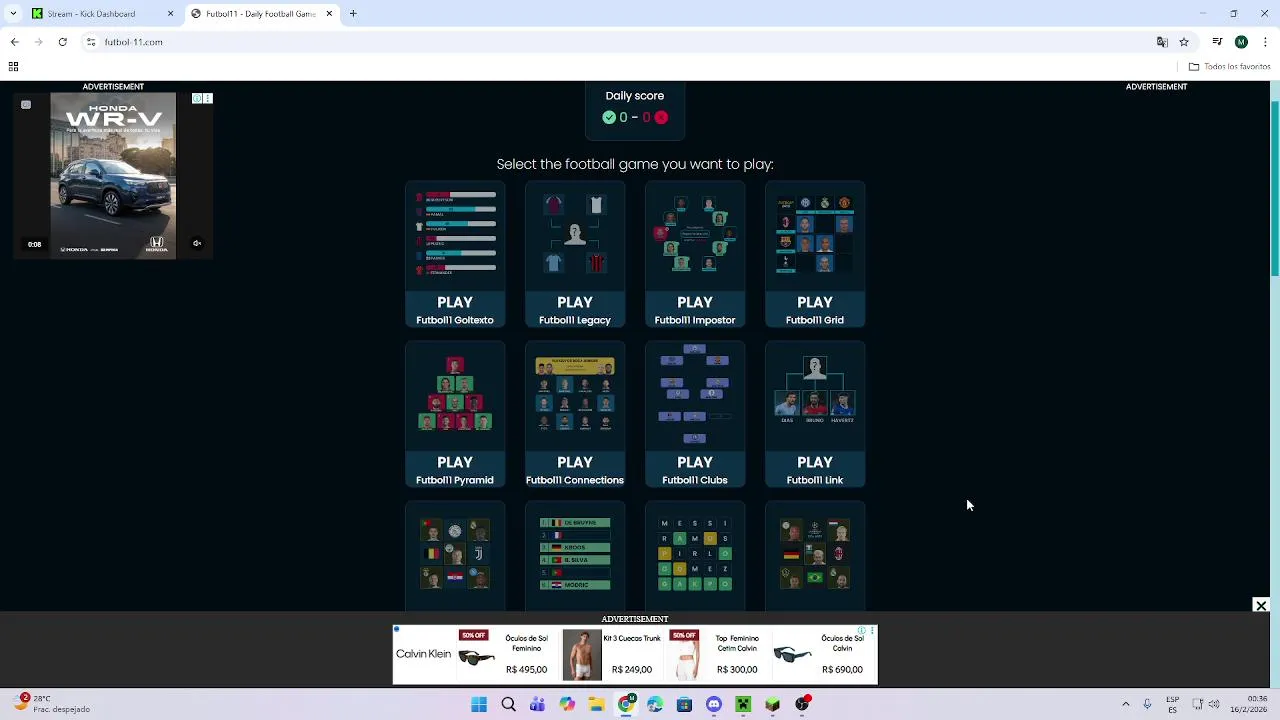
Task: Open the apps grid in bookmarks bar
Action: [x=13, y=67]
